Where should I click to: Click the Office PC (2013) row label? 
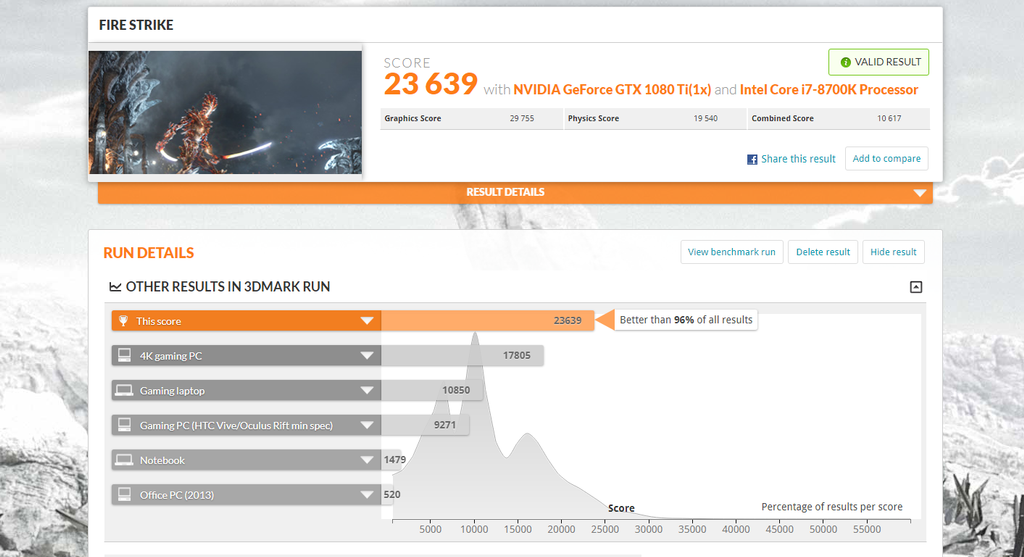tap(177, 495)
